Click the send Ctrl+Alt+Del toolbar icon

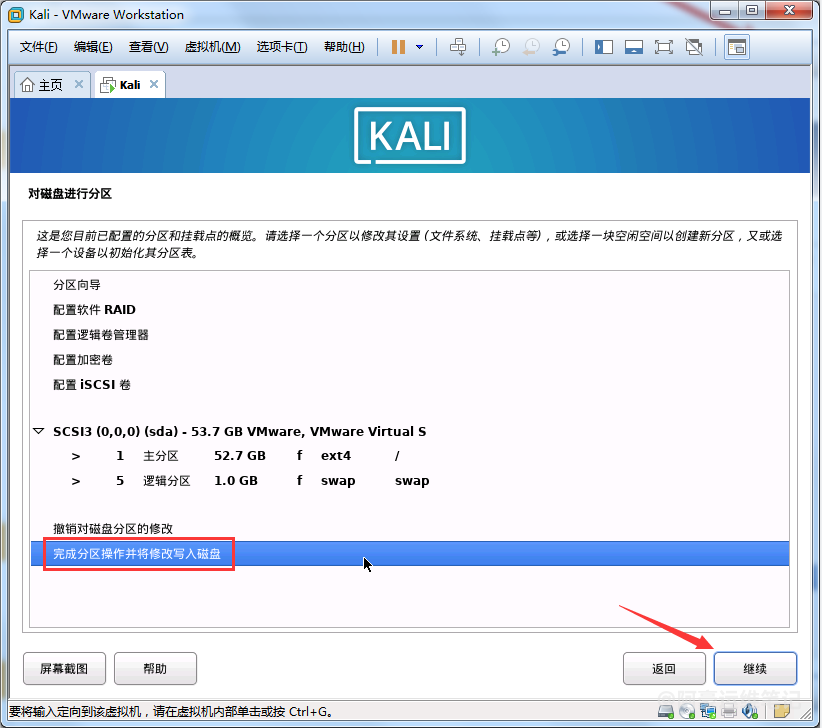[458, 47]
